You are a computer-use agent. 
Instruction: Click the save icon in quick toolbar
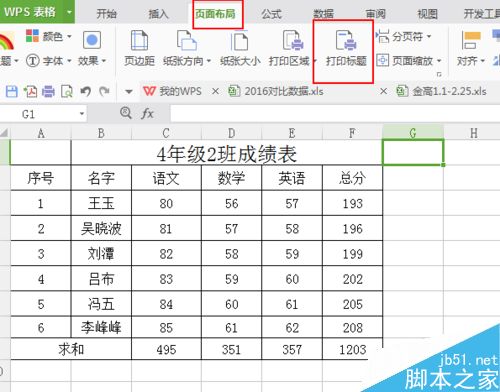[x=12, y=91]
